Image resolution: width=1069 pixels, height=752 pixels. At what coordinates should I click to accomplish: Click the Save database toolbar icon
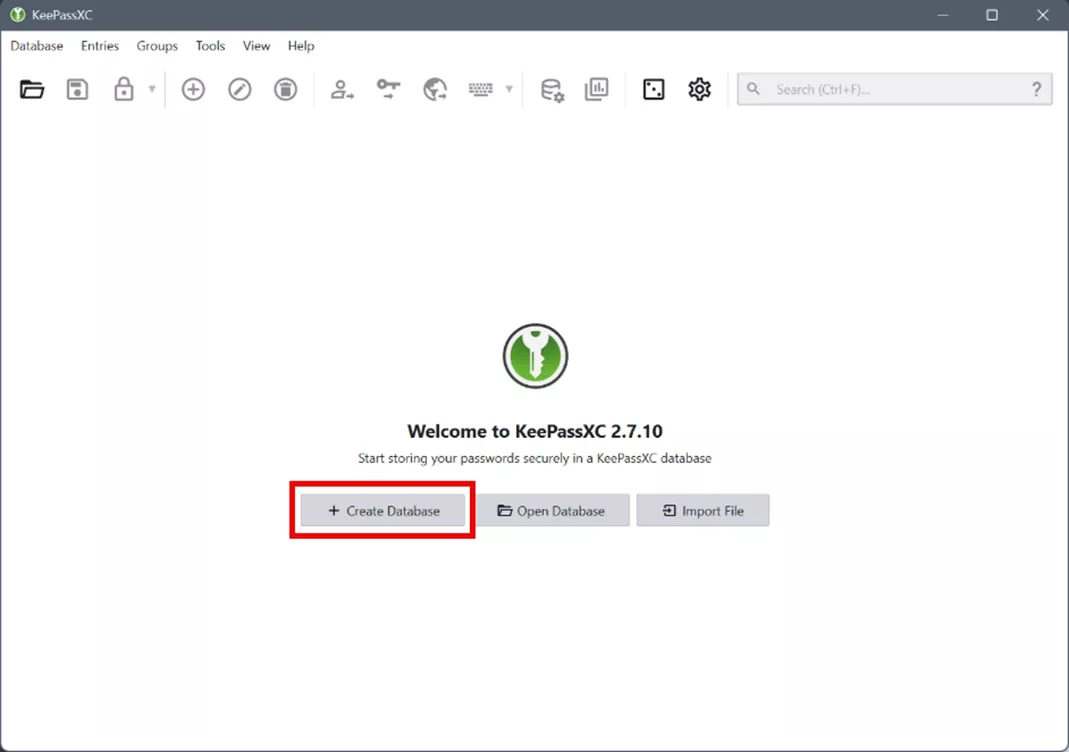(77, 89)
